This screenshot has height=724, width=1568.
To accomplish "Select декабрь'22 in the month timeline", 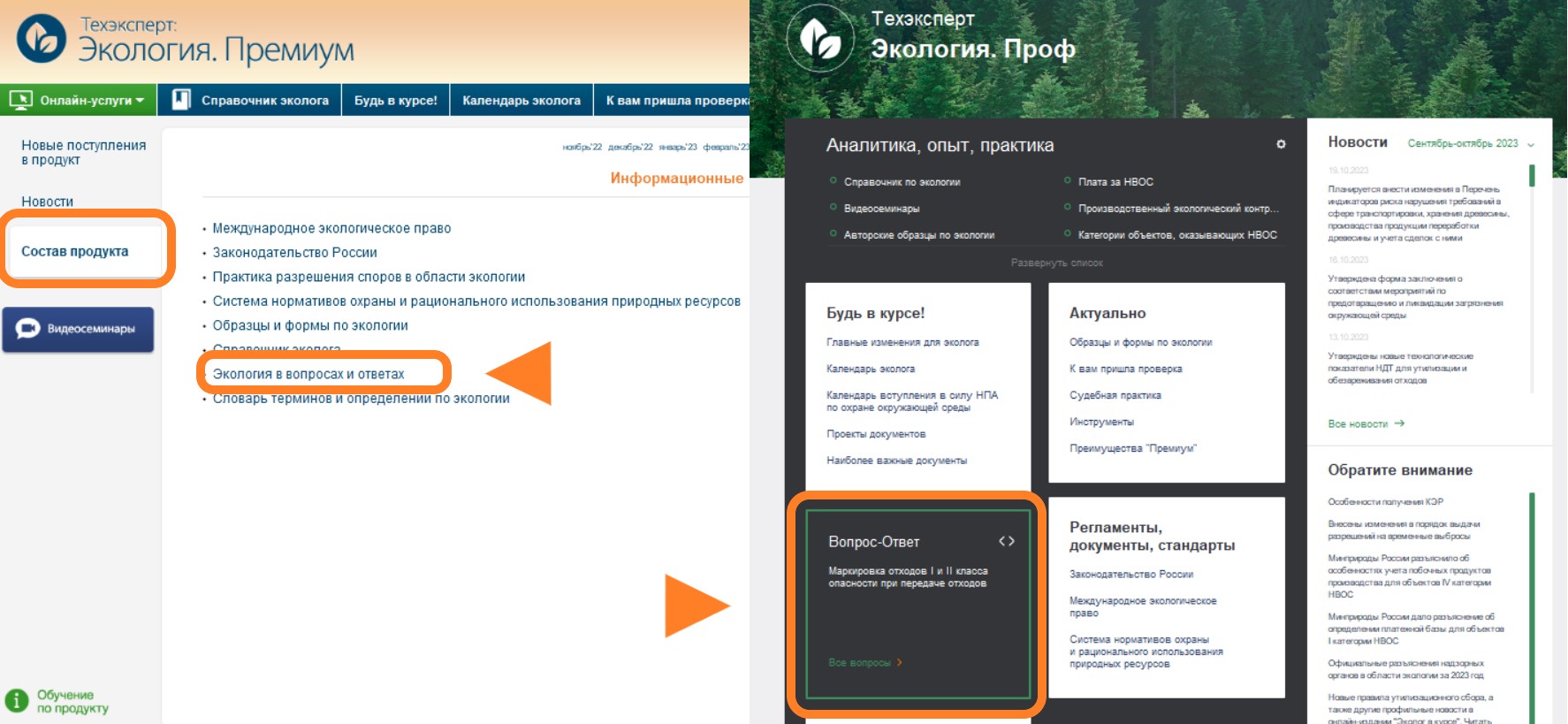I will (x=630, y=147).
